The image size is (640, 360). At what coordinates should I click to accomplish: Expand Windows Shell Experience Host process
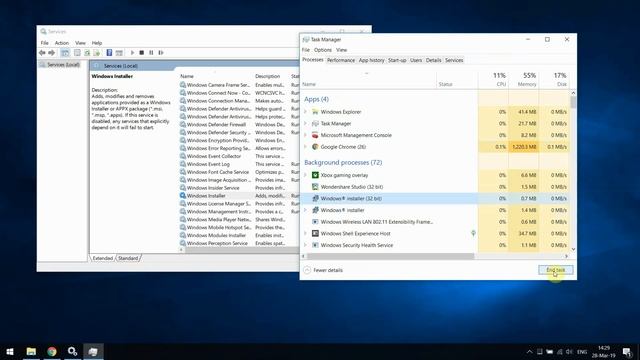click(x=305, y=233)
